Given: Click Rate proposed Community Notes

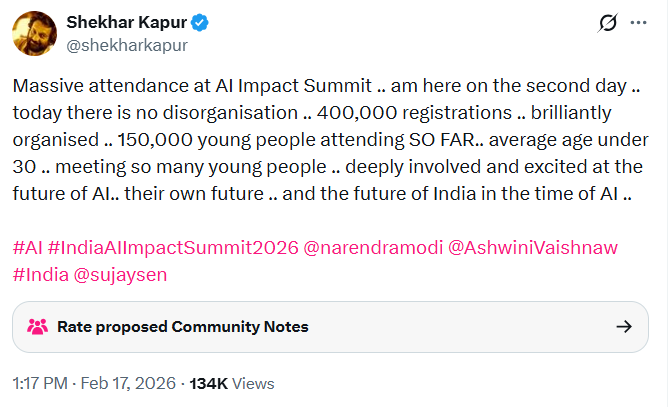Looking at the screenshot, I should pos(183,326).
